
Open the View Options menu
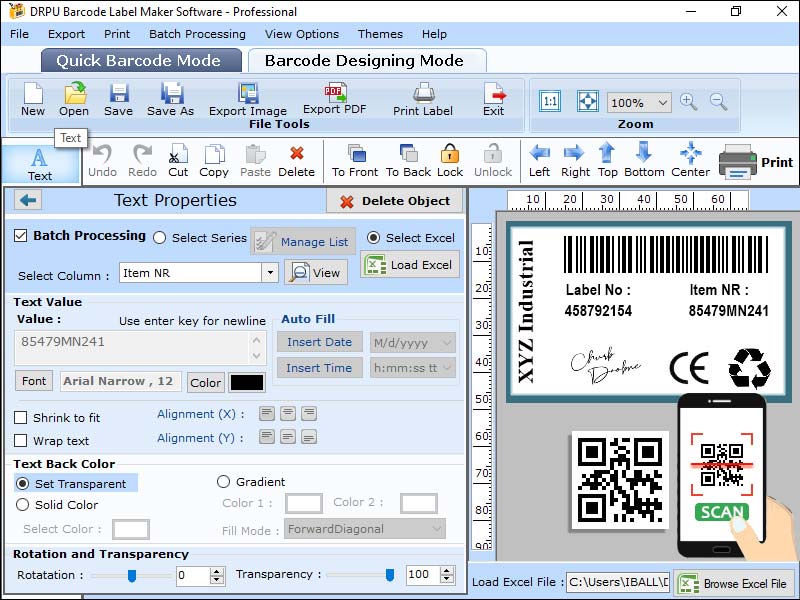pos(302,34)
